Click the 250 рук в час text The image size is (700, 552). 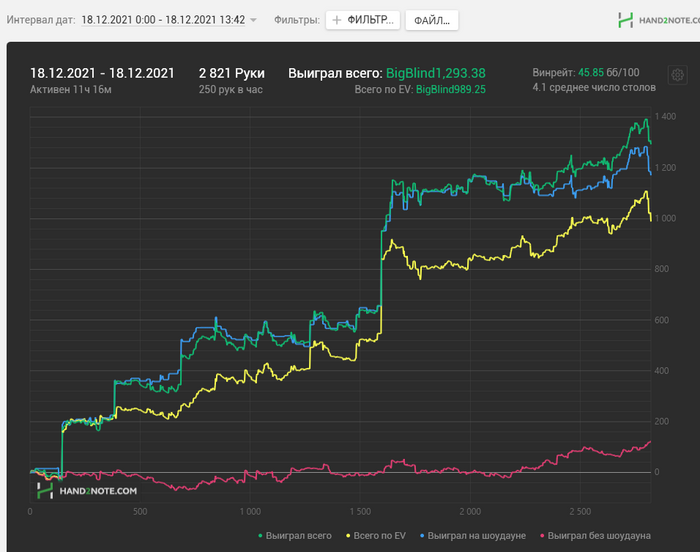pyautogui.click(x=230, y=89)
